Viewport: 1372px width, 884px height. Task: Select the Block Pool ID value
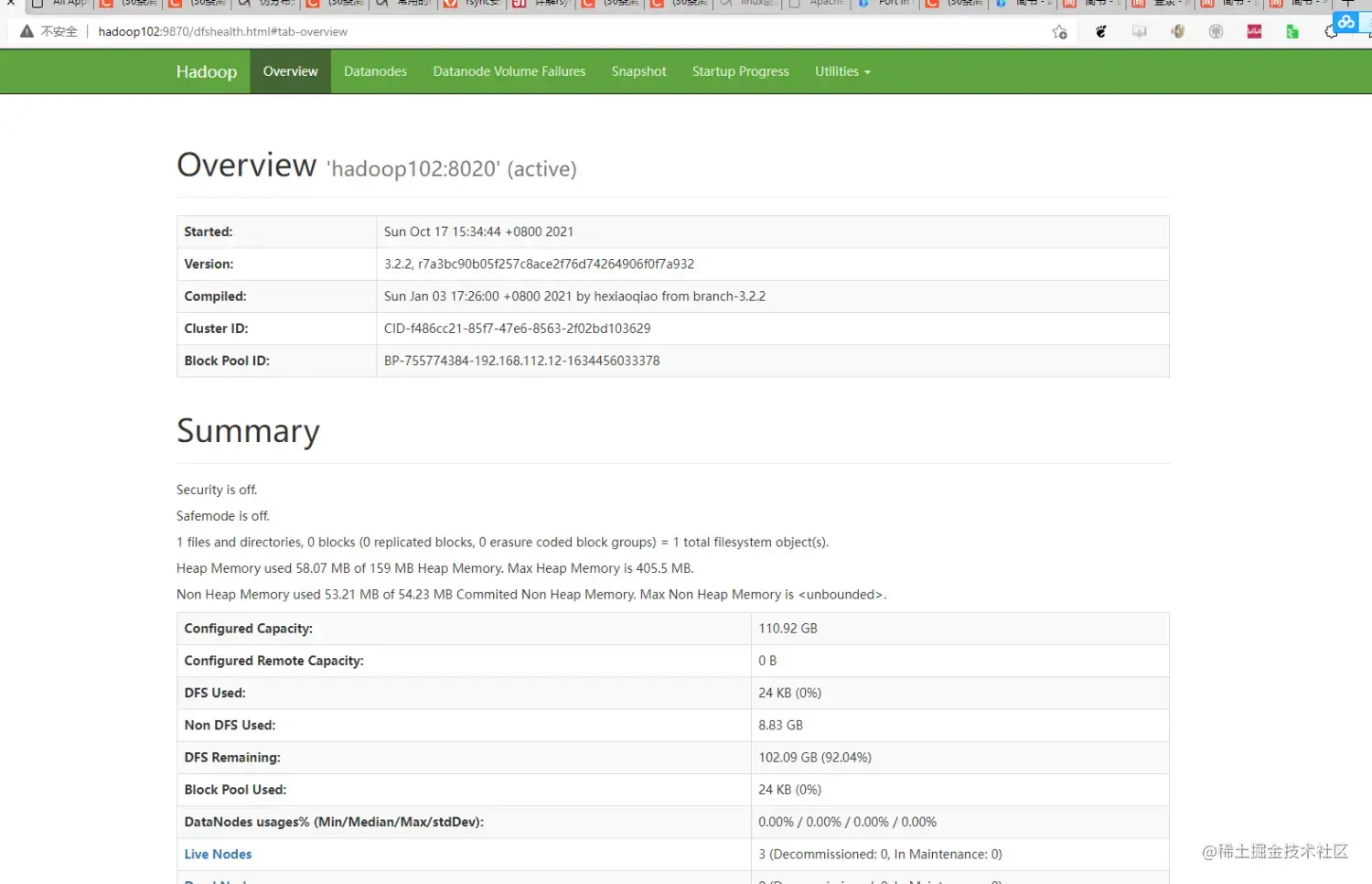point(521,361)
